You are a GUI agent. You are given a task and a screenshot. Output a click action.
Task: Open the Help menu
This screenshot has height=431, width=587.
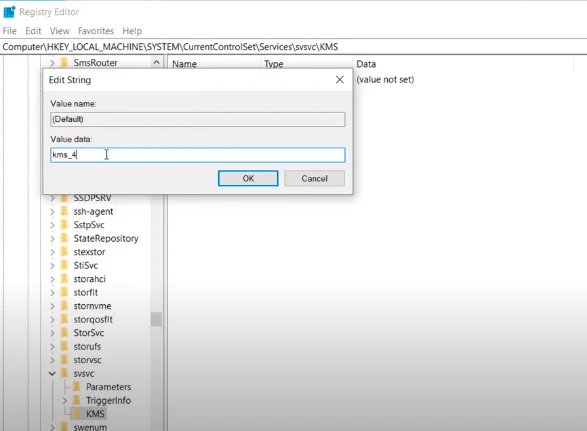132,31
